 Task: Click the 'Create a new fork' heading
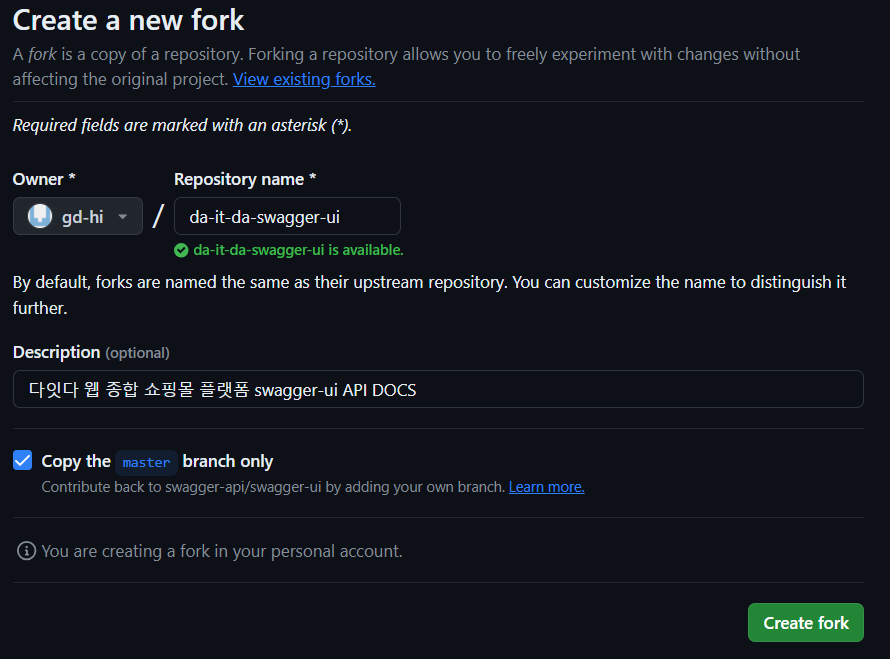click(x=128, y=20)
